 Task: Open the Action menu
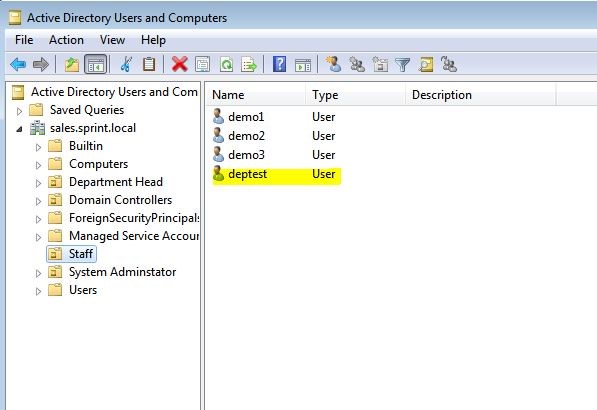66,40
